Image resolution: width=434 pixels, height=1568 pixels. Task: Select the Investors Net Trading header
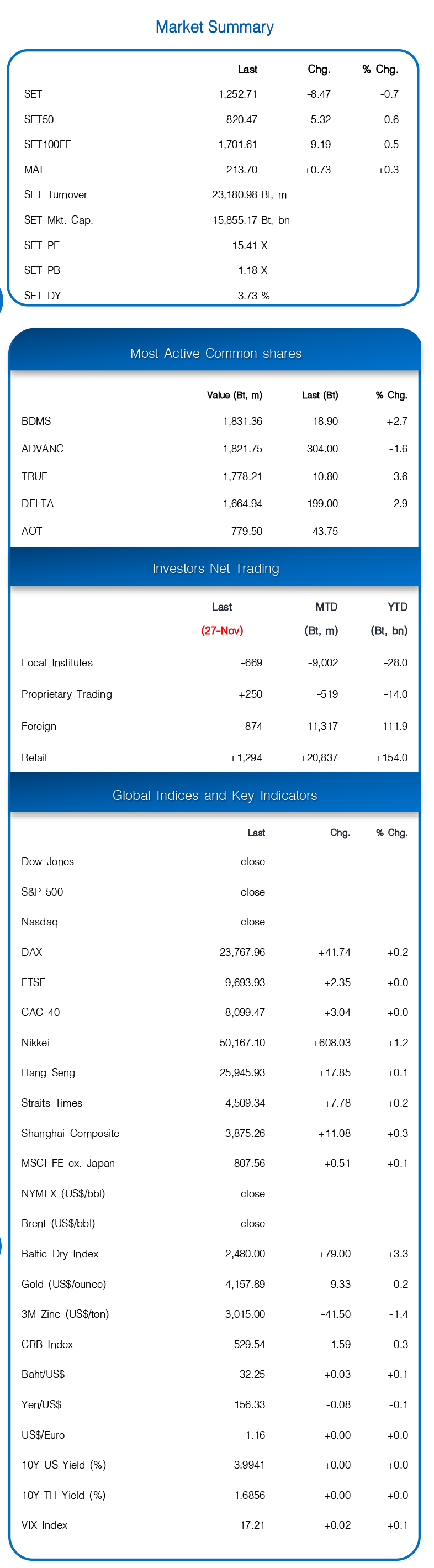pyautogui.click(x=215, y=569)
